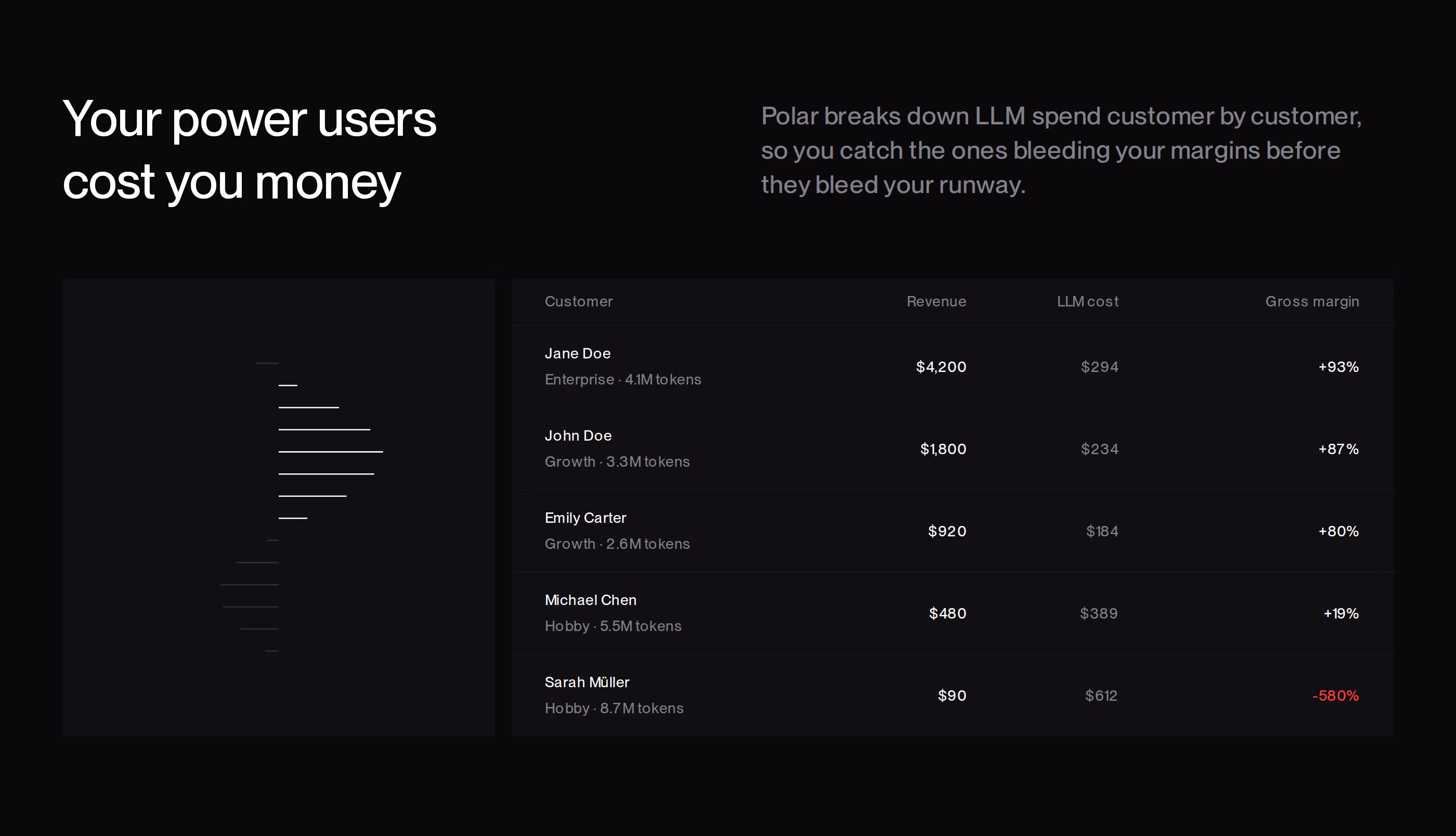Click the $612 LLM cost value
The image size is (1456, 836).
1101,696
